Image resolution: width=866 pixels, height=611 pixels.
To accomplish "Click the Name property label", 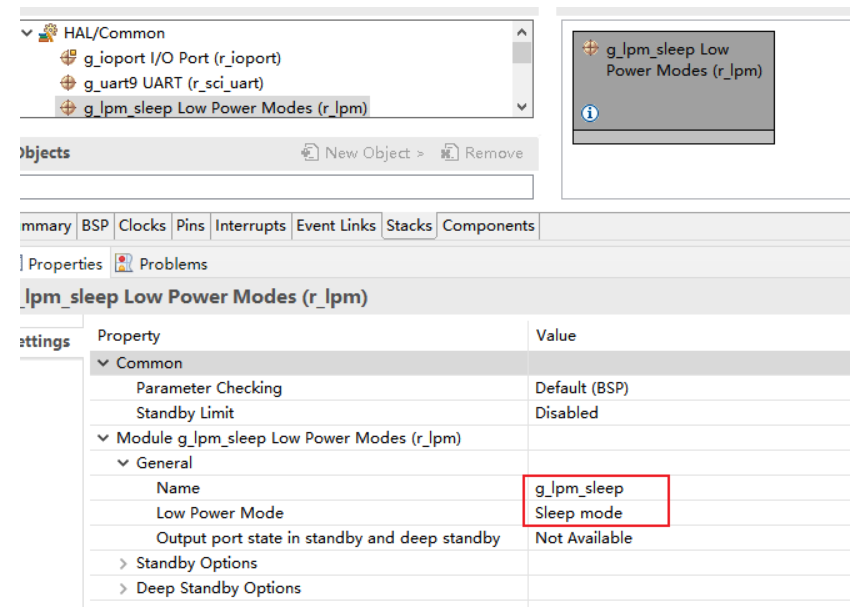I will coord(178,488).
